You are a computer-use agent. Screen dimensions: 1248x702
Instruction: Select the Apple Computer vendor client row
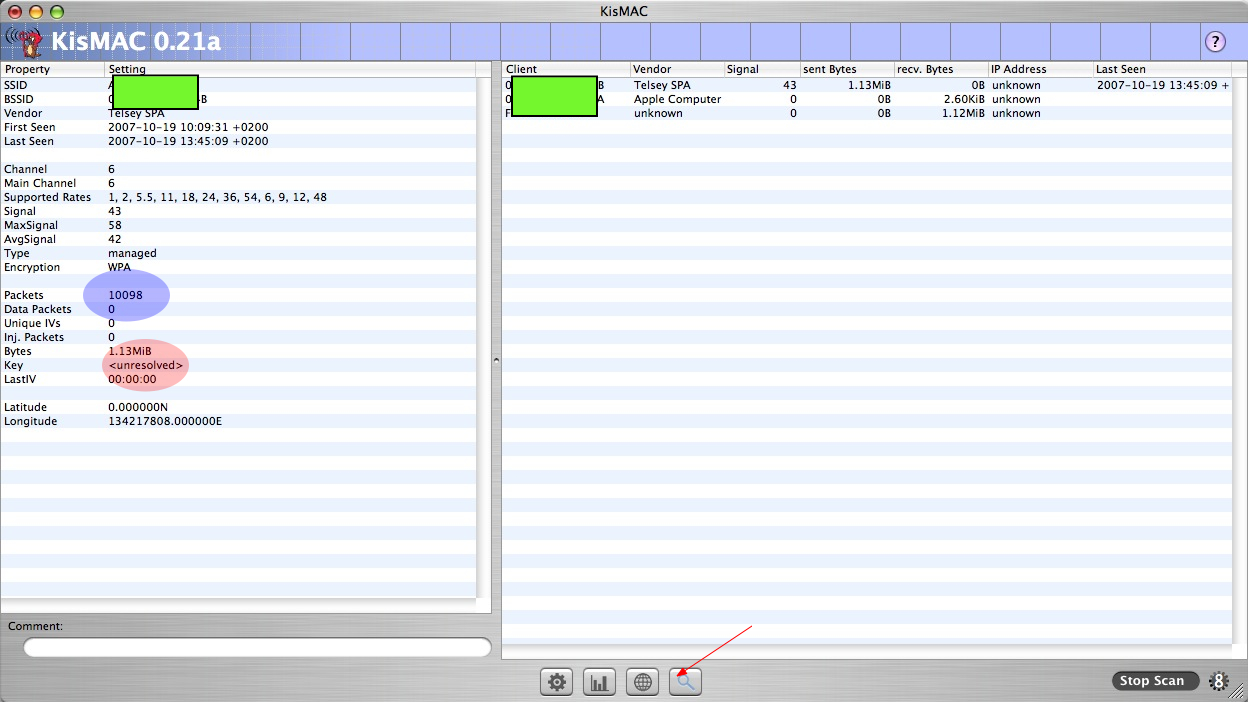(867, 99)
